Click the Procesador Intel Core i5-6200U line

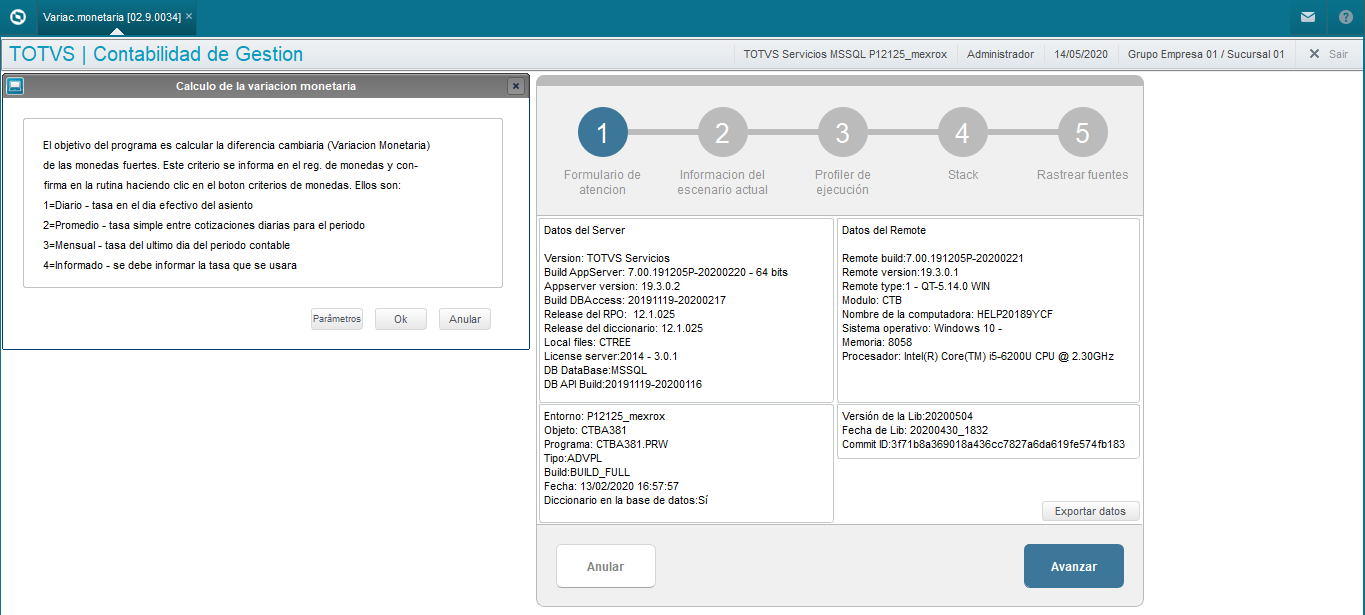(978, 356)
